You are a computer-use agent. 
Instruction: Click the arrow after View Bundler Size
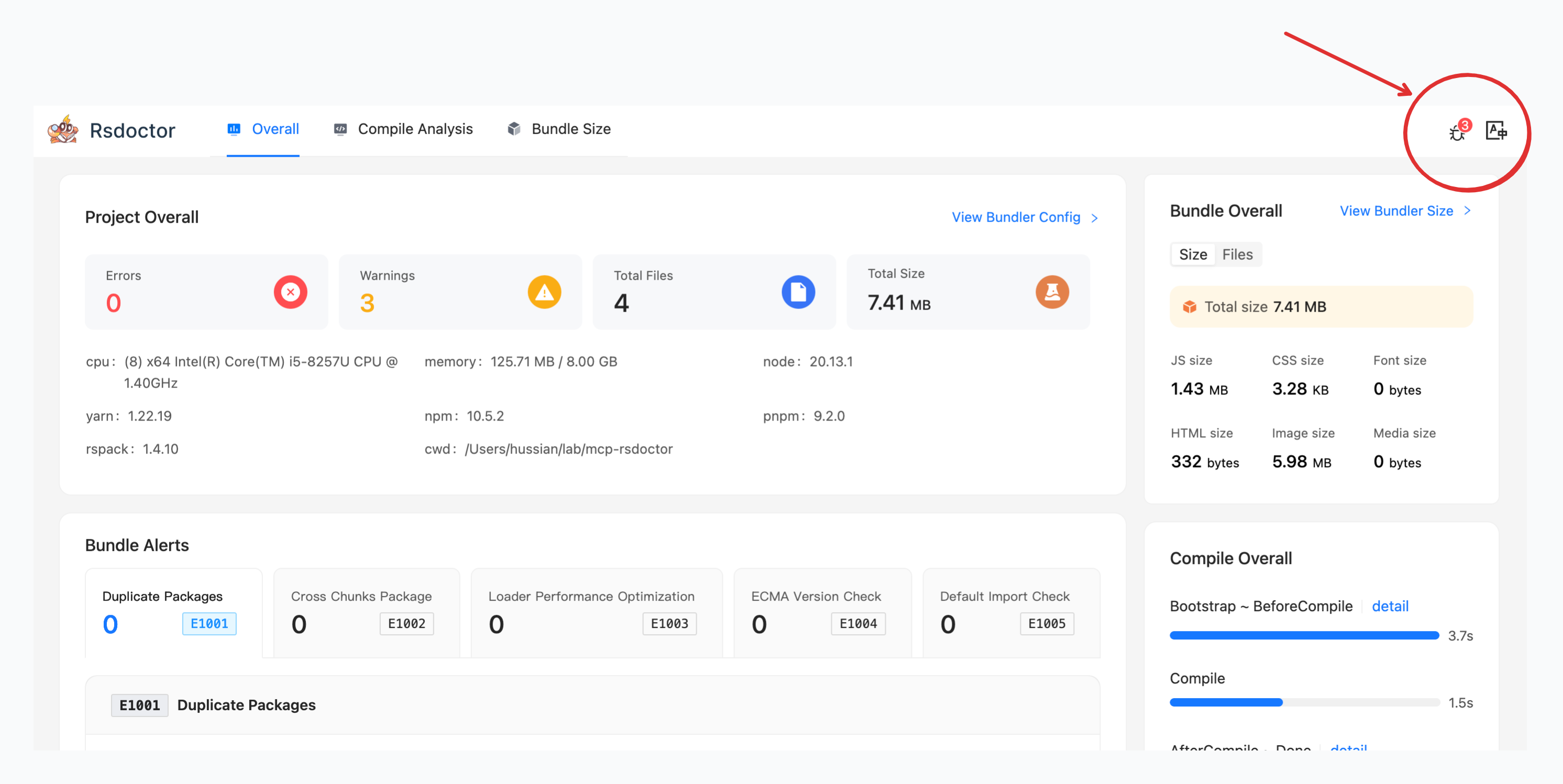[1467, 211]
